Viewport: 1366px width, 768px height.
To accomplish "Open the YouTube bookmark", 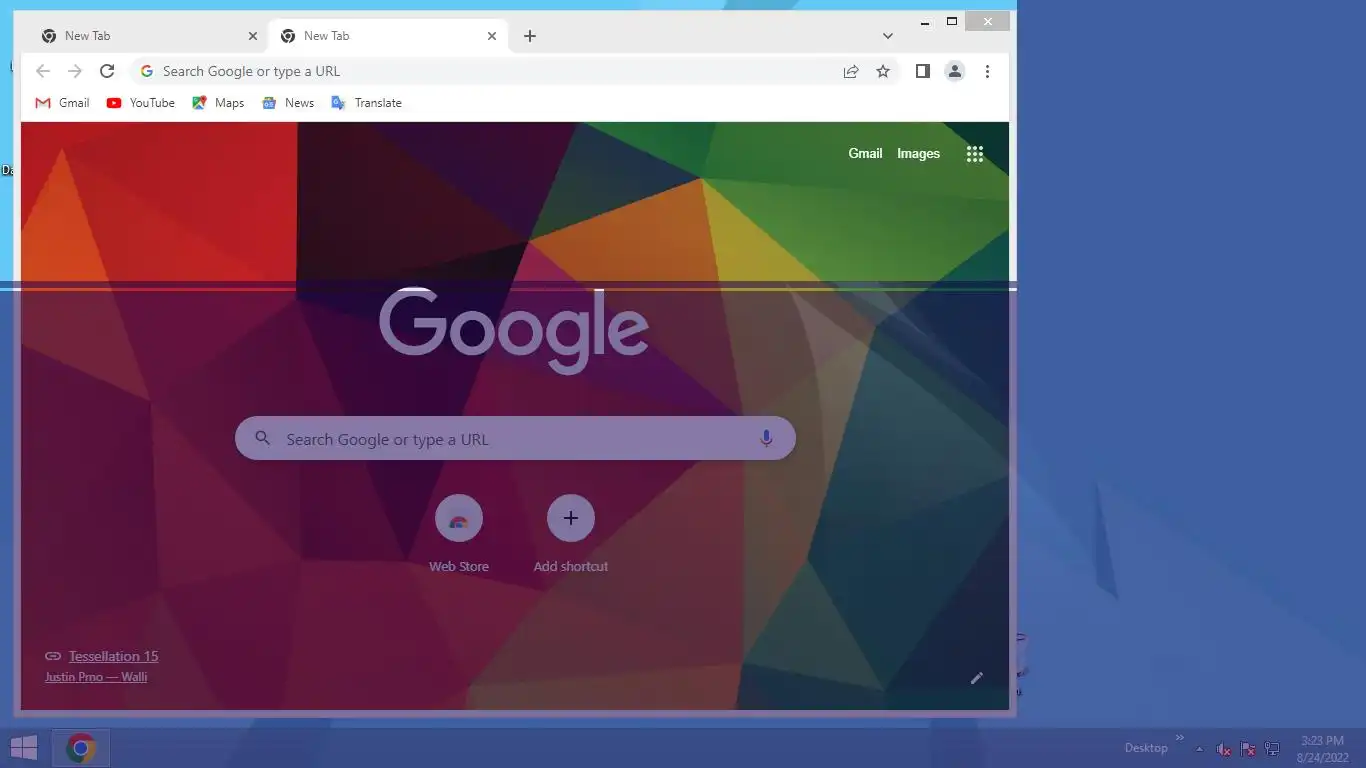I will [141, 103].
